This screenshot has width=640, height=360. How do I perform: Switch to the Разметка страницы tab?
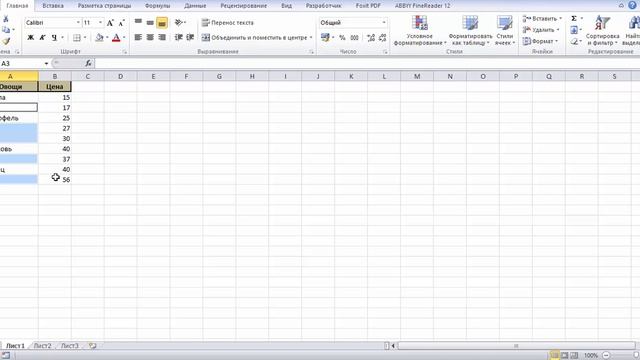click(x=104, y=6)
